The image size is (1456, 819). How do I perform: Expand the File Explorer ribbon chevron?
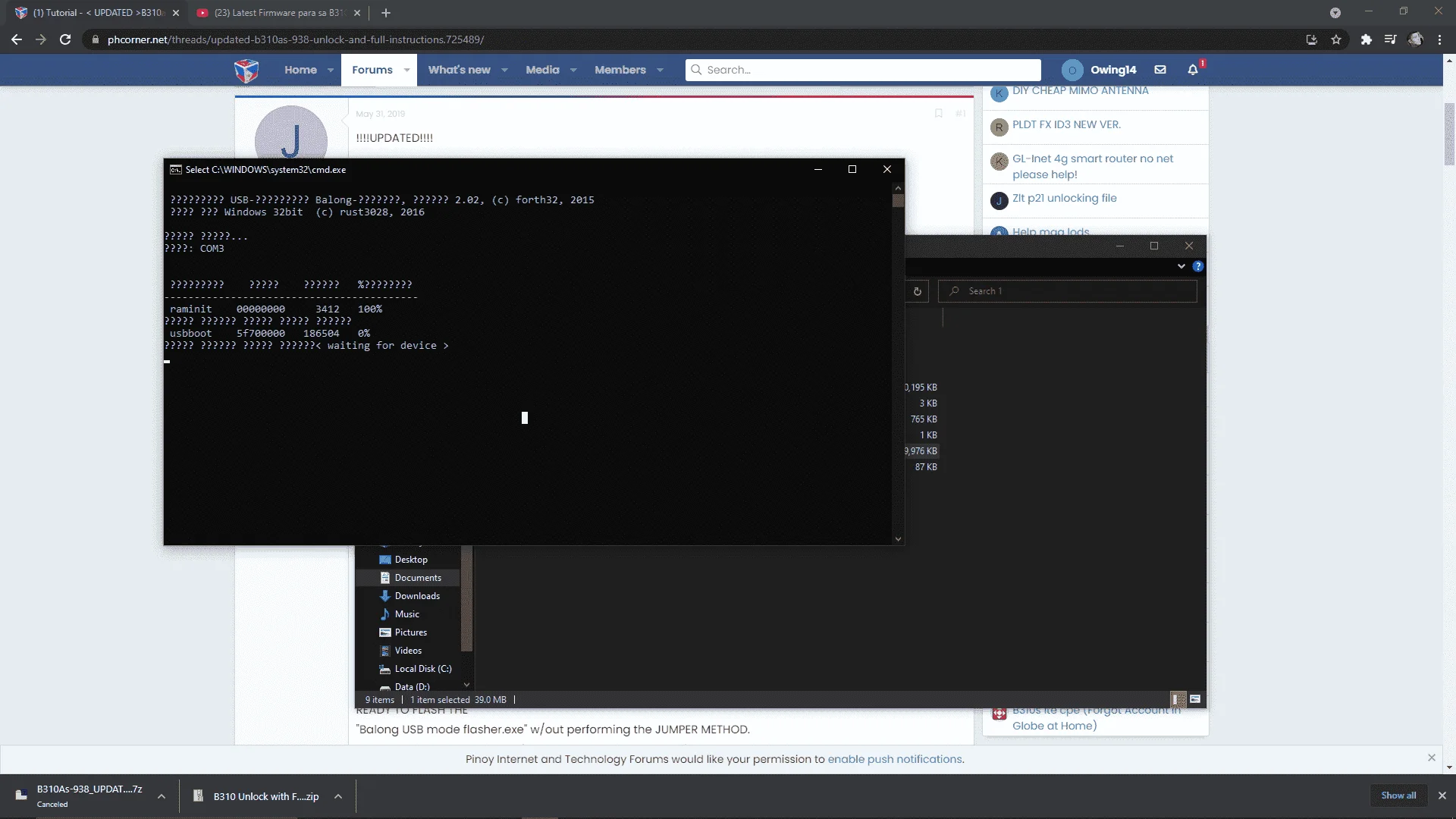1181,266
